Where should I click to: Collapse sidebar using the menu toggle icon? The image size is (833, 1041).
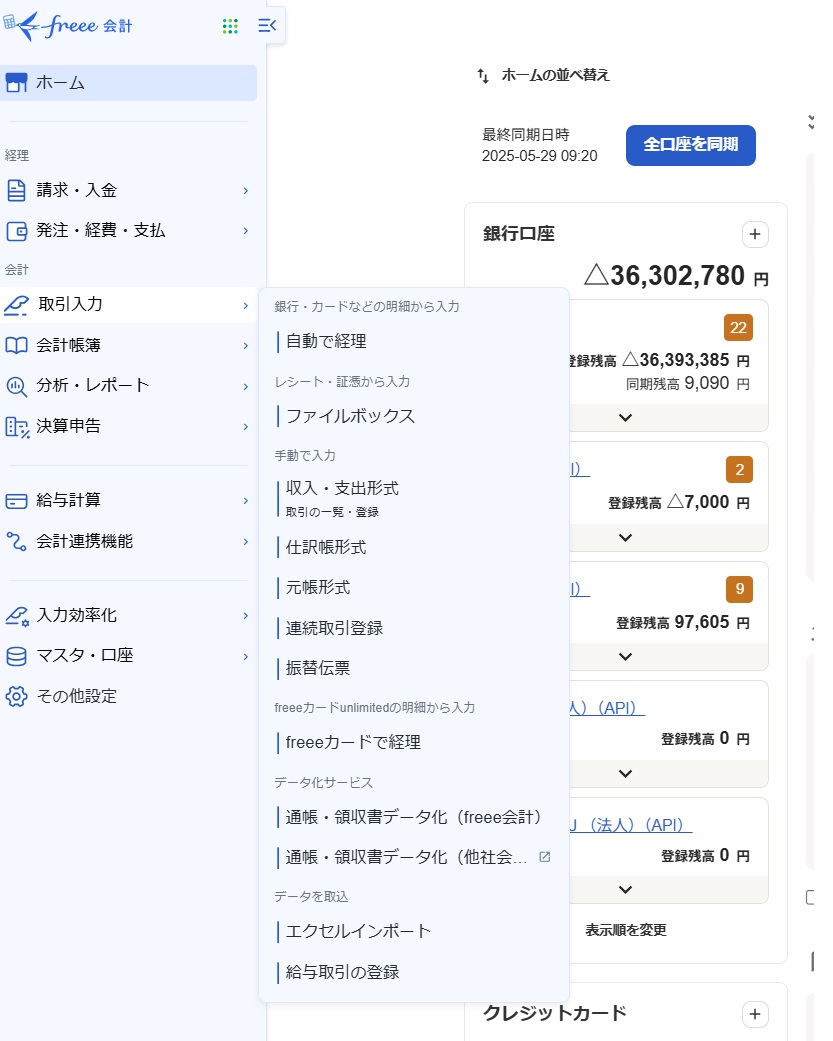pyautogui.click(x=267, y=26)
